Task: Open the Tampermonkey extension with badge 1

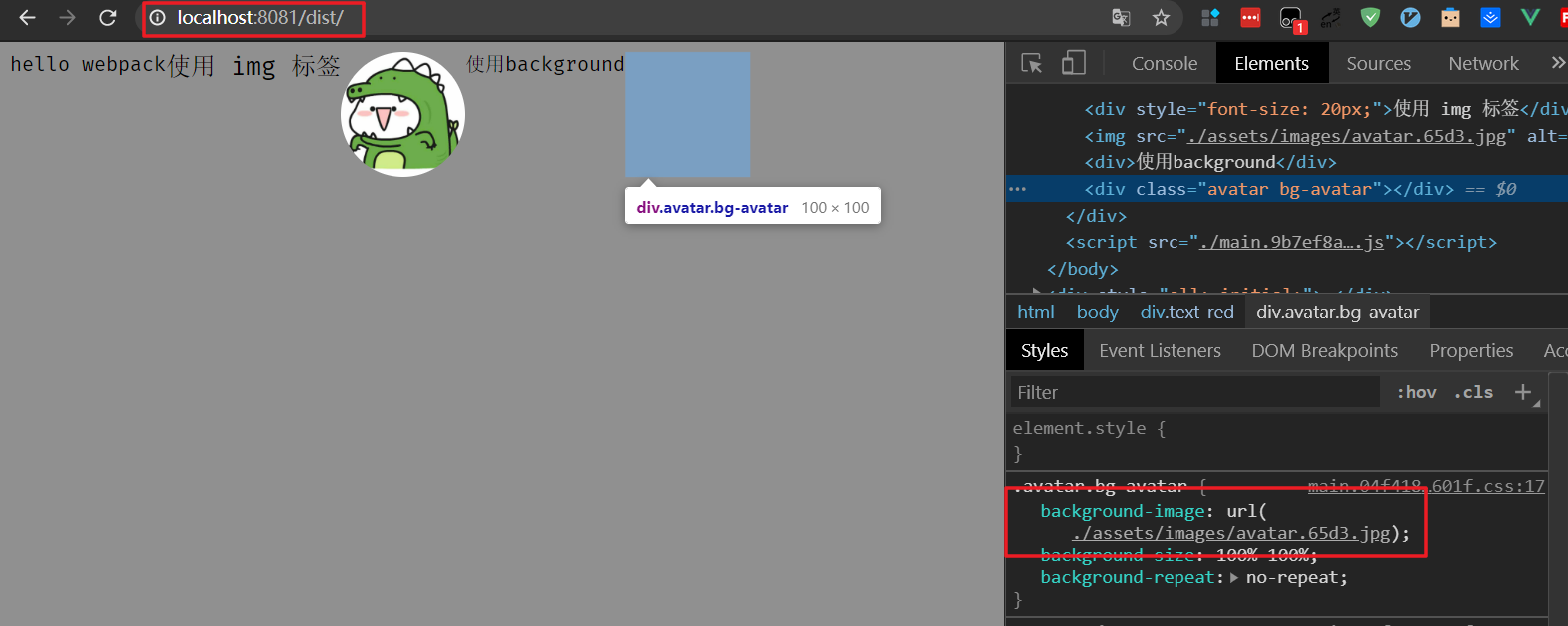Action: click(x=1292, y=20)
